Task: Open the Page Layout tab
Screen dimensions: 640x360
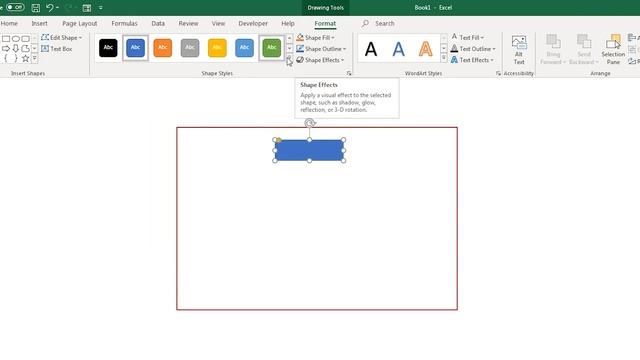Action: (80, 24)
